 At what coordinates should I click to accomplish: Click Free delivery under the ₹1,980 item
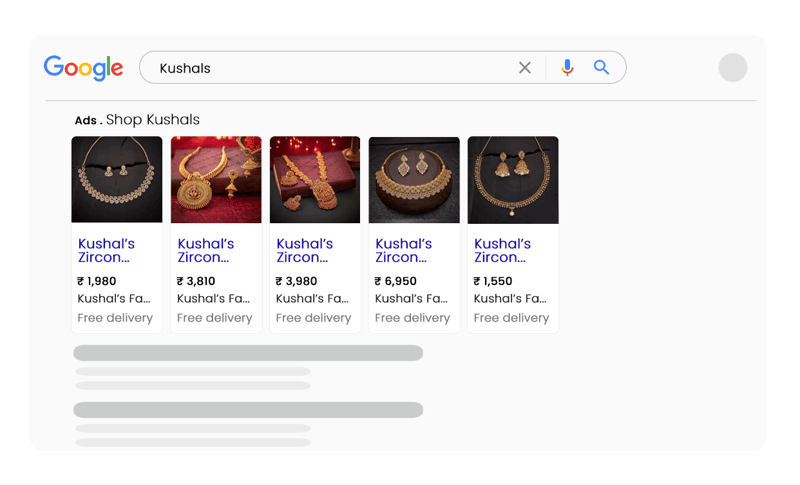click(115, 318)
